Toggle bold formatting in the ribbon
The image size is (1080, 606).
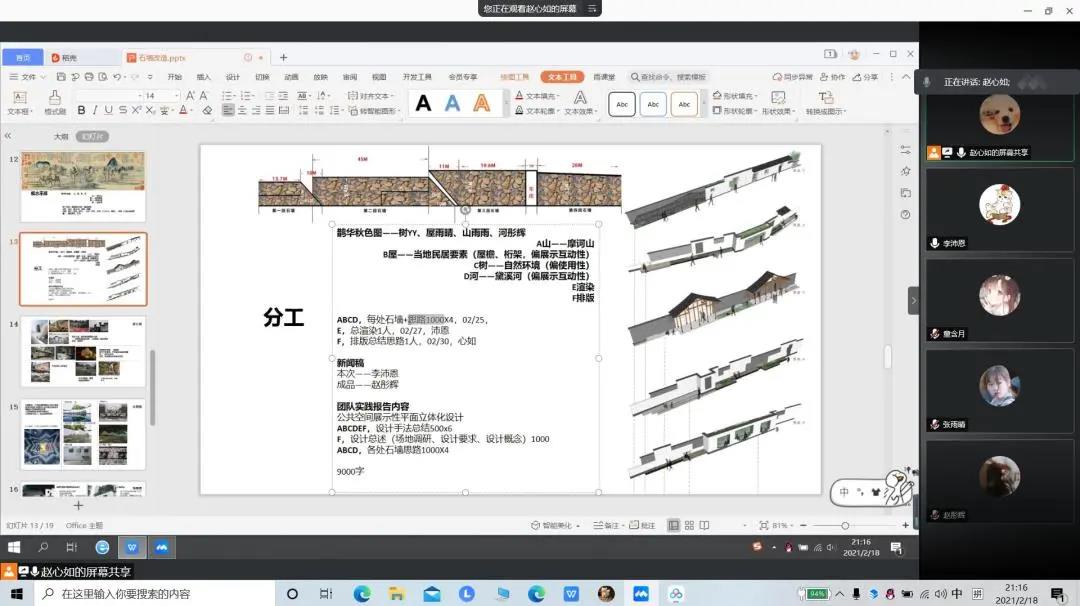tap(82, 111)
